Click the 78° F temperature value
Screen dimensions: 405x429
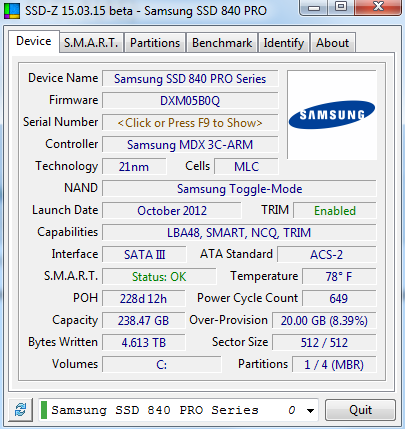(x=339, y=276)
